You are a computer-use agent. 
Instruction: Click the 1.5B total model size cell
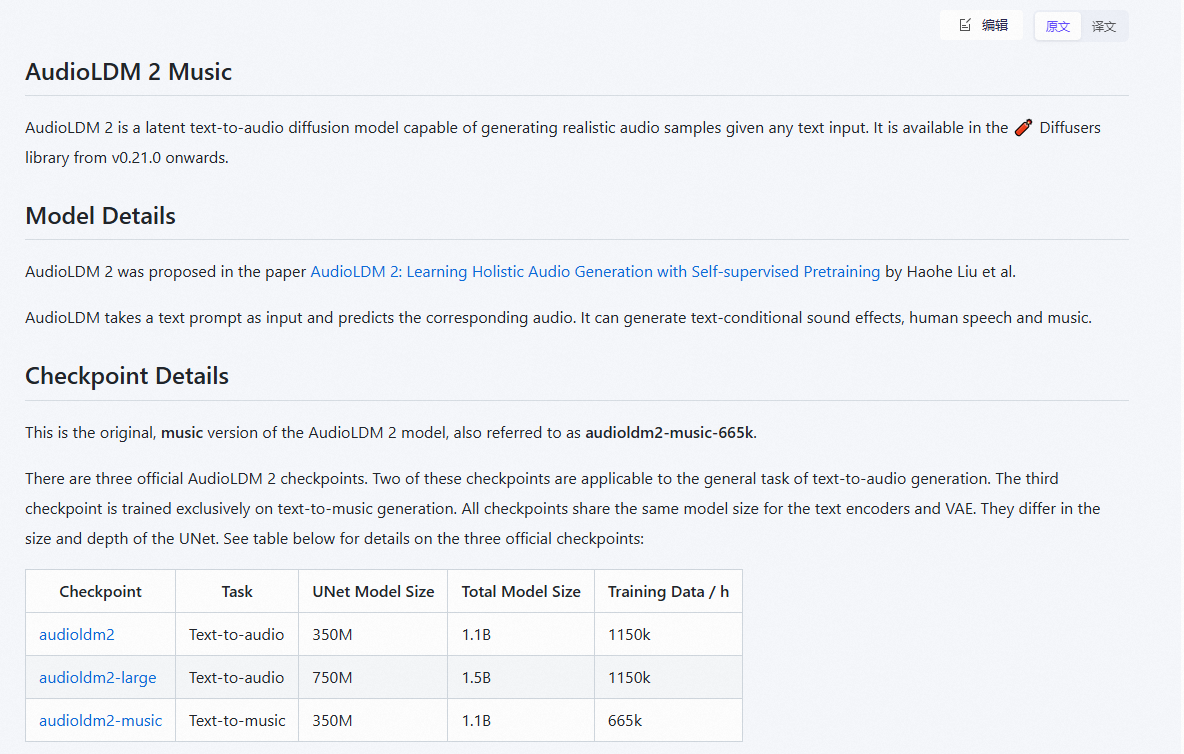click(x=476, y=678)
